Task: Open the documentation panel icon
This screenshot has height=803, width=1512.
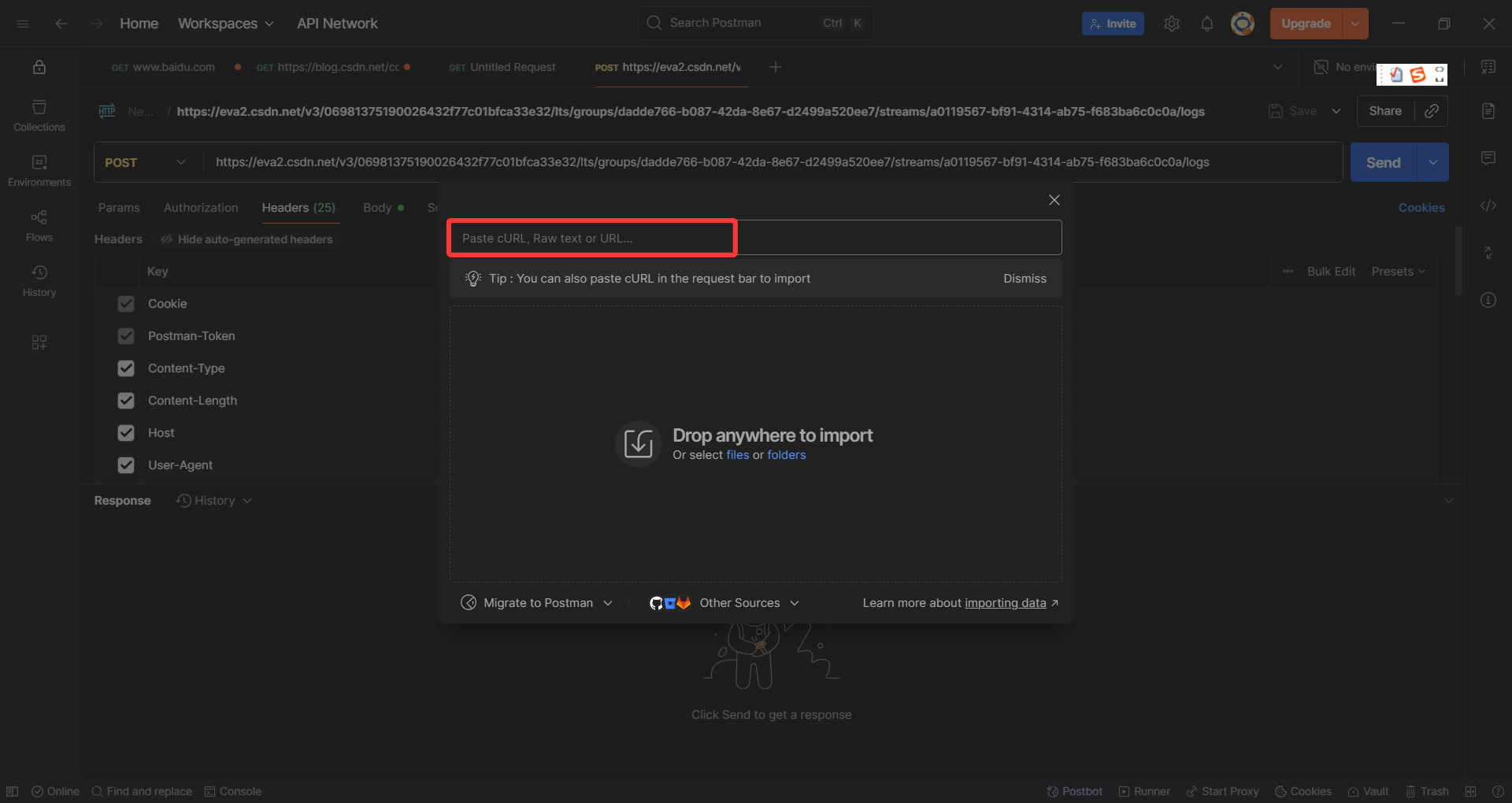Action: [1488, 111]
